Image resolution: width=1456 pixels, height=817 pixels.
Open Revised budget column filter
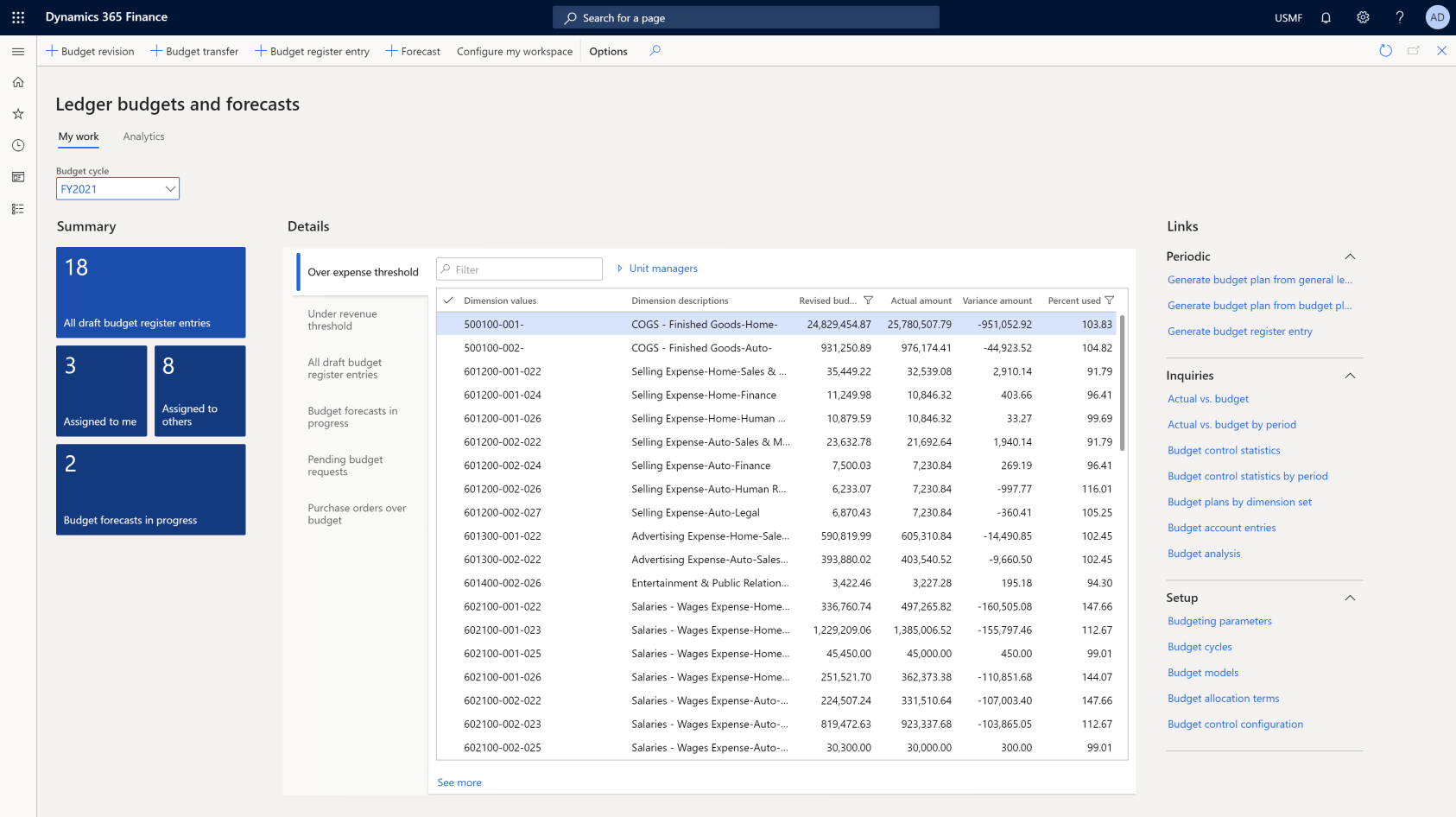point(868,301)
